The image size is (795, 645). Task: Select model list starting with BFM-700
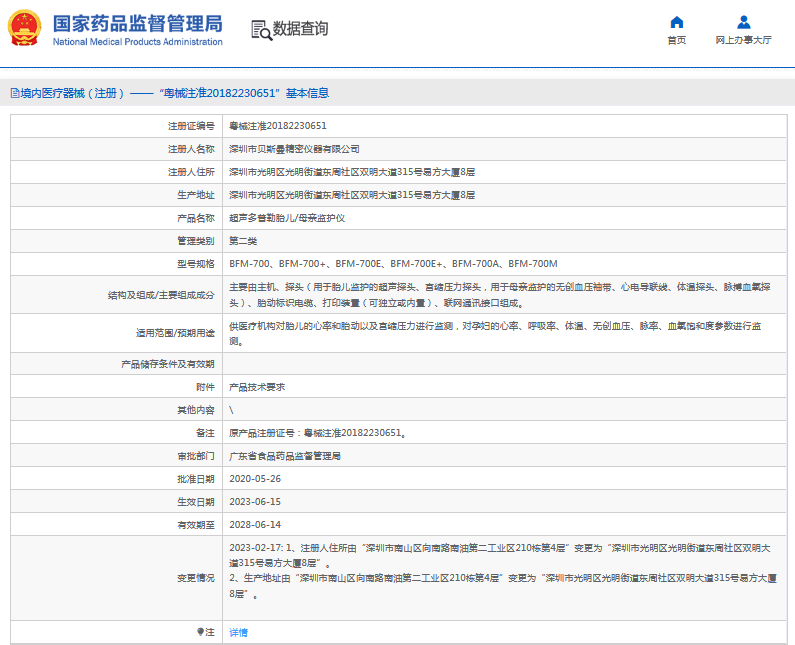point(393,264)
